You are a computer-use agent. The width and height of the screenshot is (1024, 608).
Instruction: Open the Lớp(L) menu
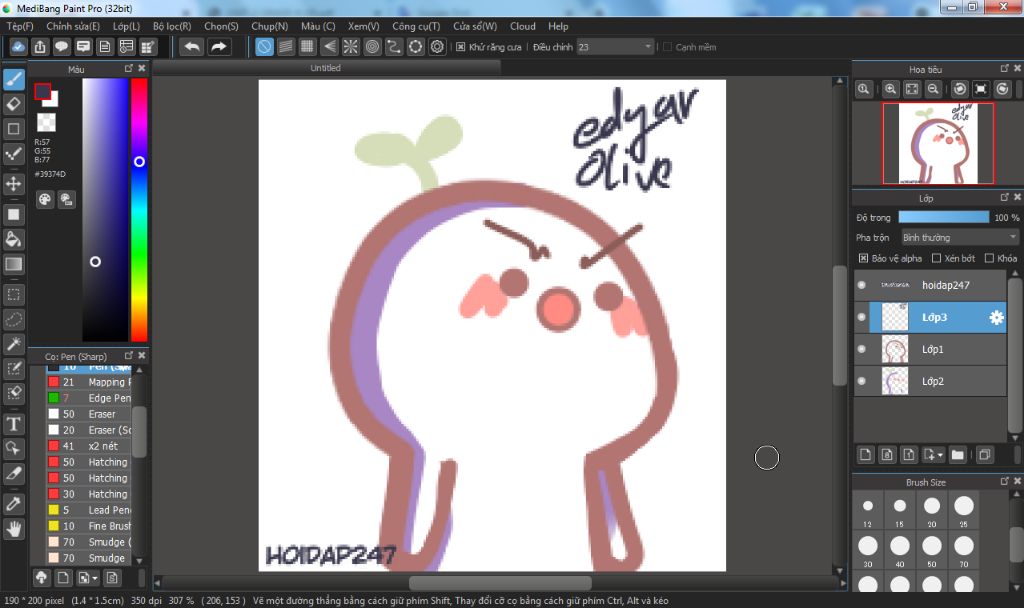coord(126,26)
